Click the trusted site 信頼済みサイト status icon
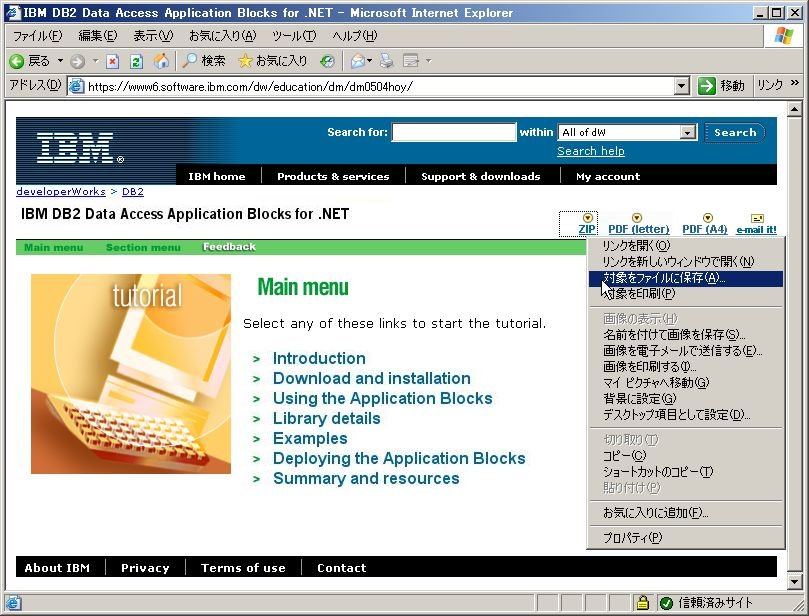 tap(666, 603)
